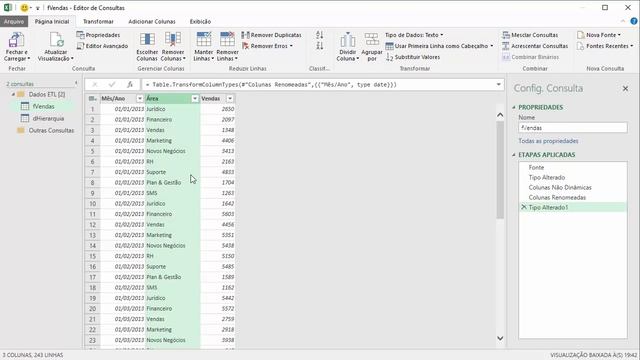Open Área column filter dropdown

195,98
